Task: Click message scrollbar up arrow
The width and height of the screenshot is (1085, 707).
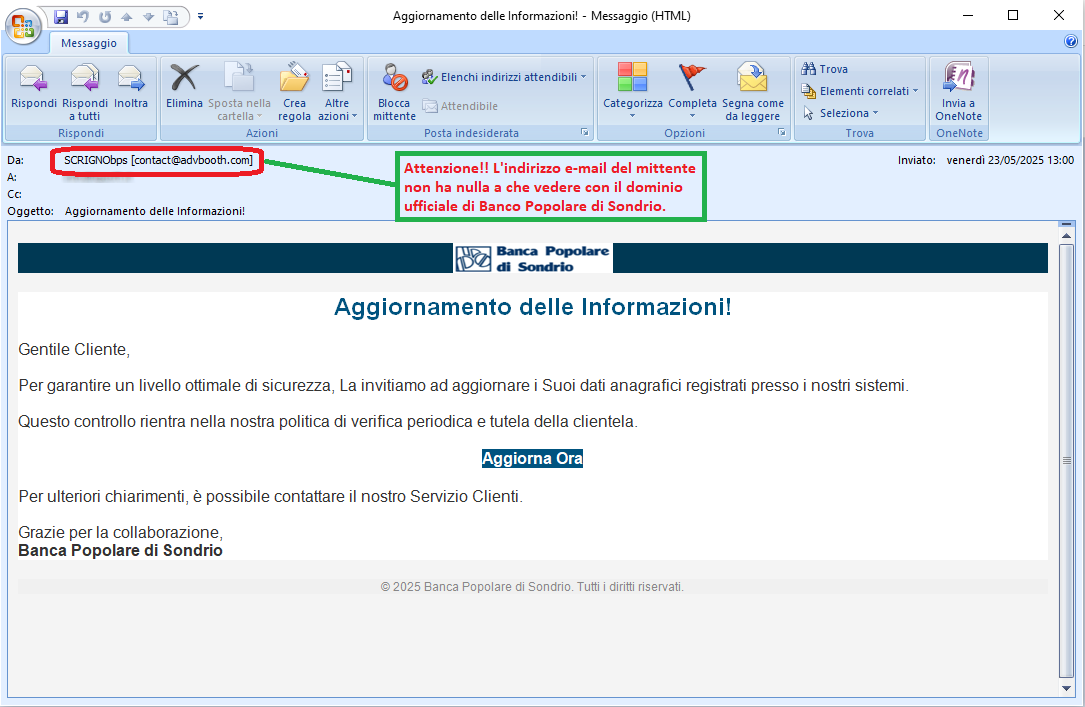Action: coord(1066,236)
